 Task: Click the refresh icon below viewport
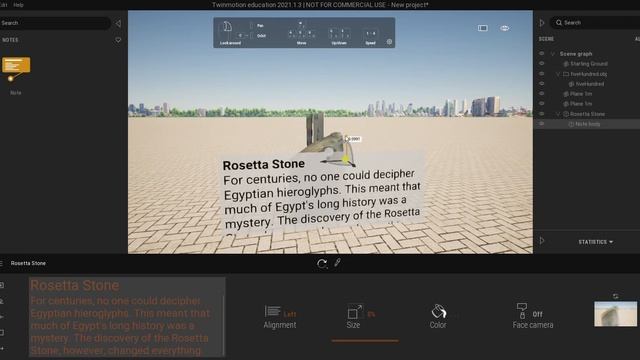click(322, 264)
